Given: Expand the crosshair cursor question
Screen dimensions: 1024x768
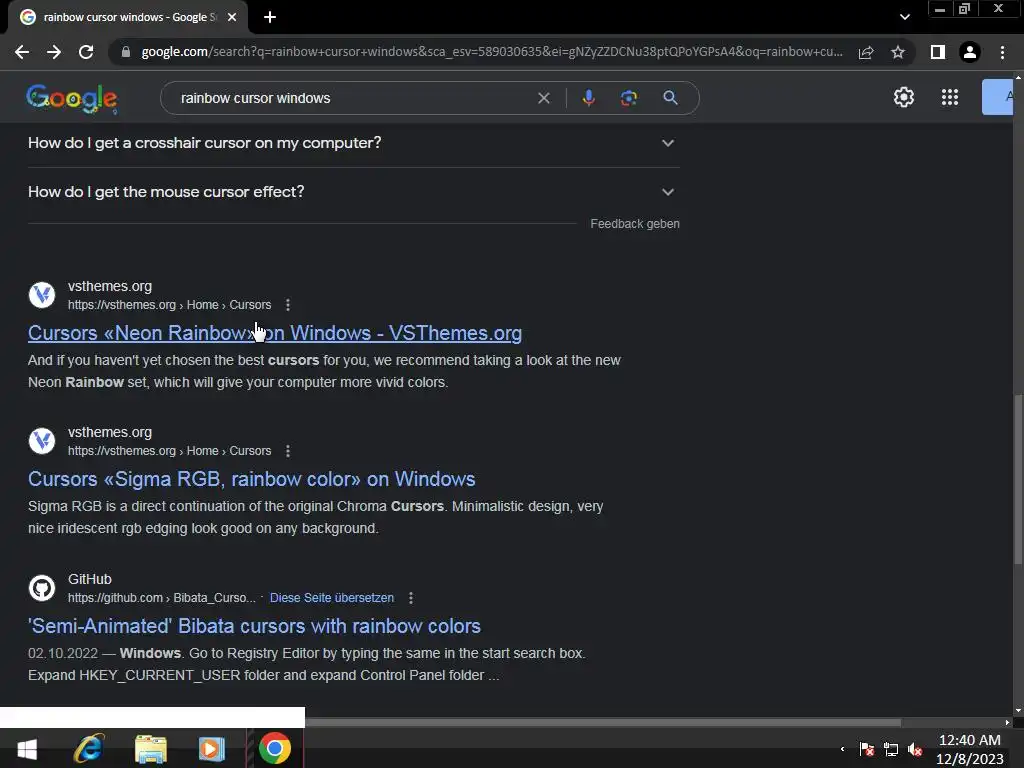Looking at the screenshot, I should 353,143.
